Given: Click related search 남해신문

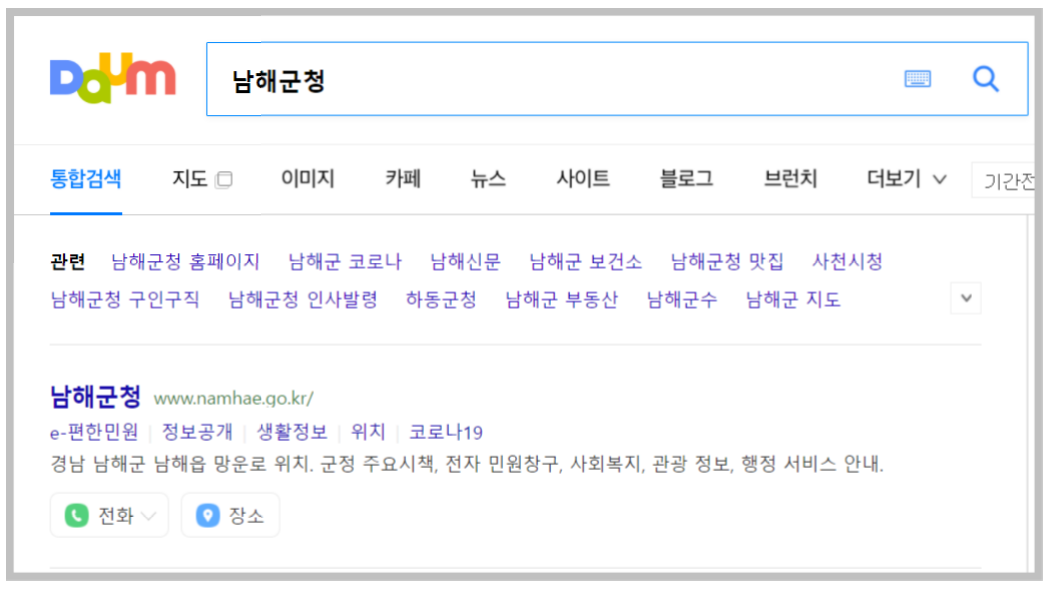Looking at the screenshot, I should 465,261.
